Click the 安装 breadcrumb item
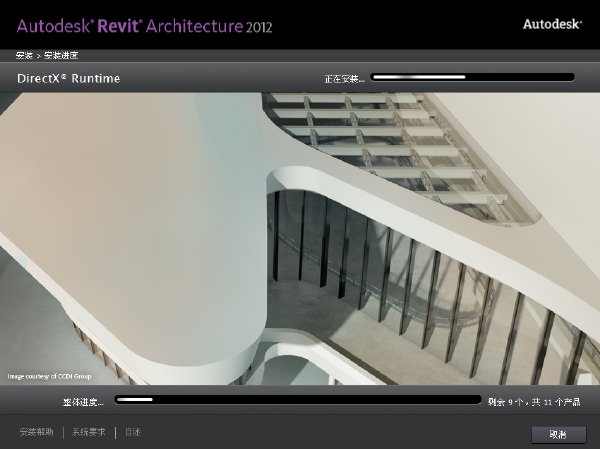 (x=24, y=56)
